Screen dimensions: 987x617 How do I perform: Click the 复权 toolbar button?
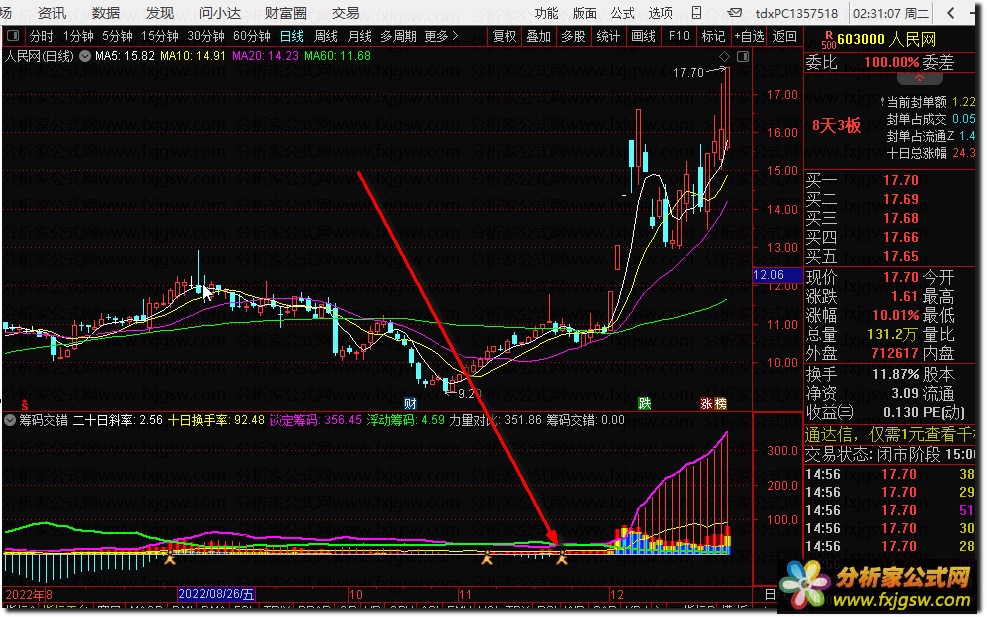pyautogui.click(x=505, y=37)
